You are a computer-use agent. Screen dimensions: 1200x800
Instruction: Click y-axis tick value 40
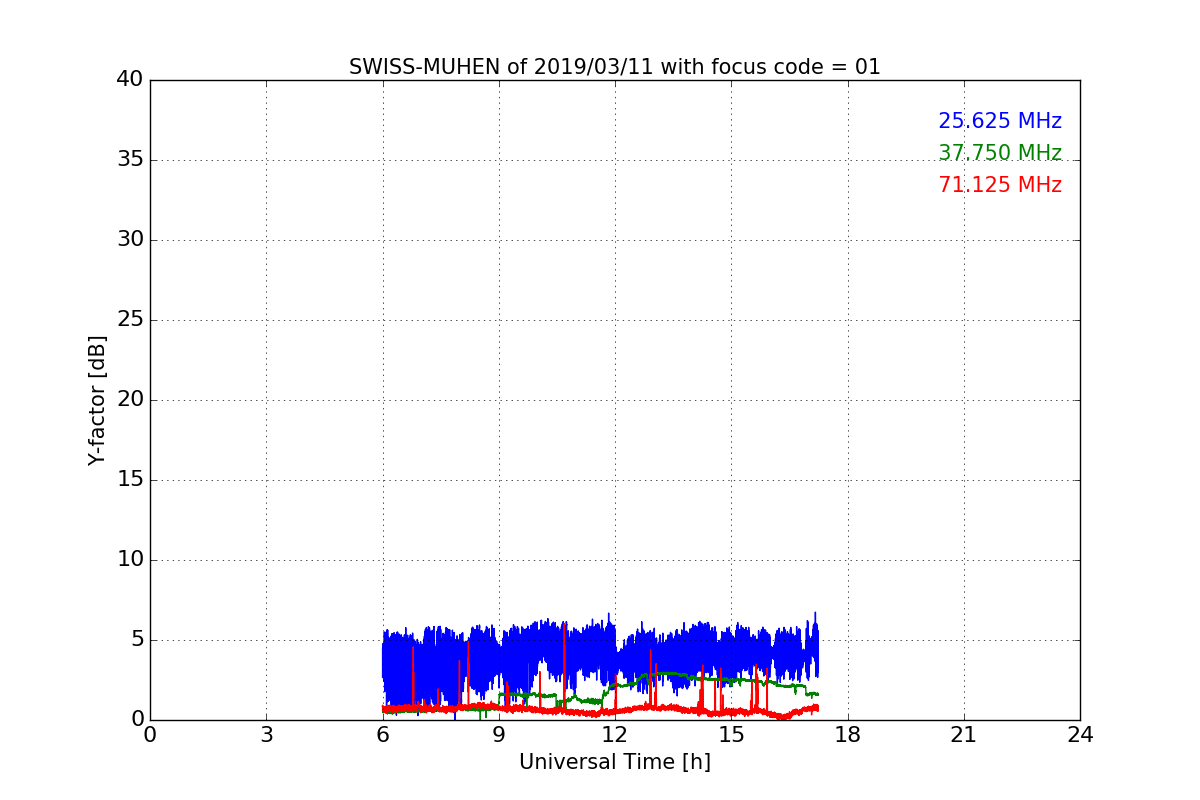click(x=130, y=80)
